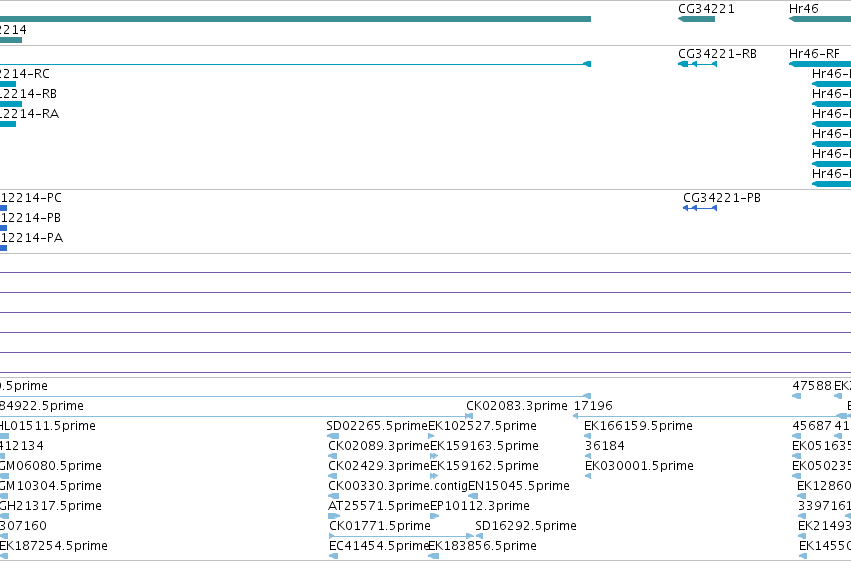The image size is (851, 561).
Task: Click the CK00330.3prime.contig label
Action: [x=398, y=486]
